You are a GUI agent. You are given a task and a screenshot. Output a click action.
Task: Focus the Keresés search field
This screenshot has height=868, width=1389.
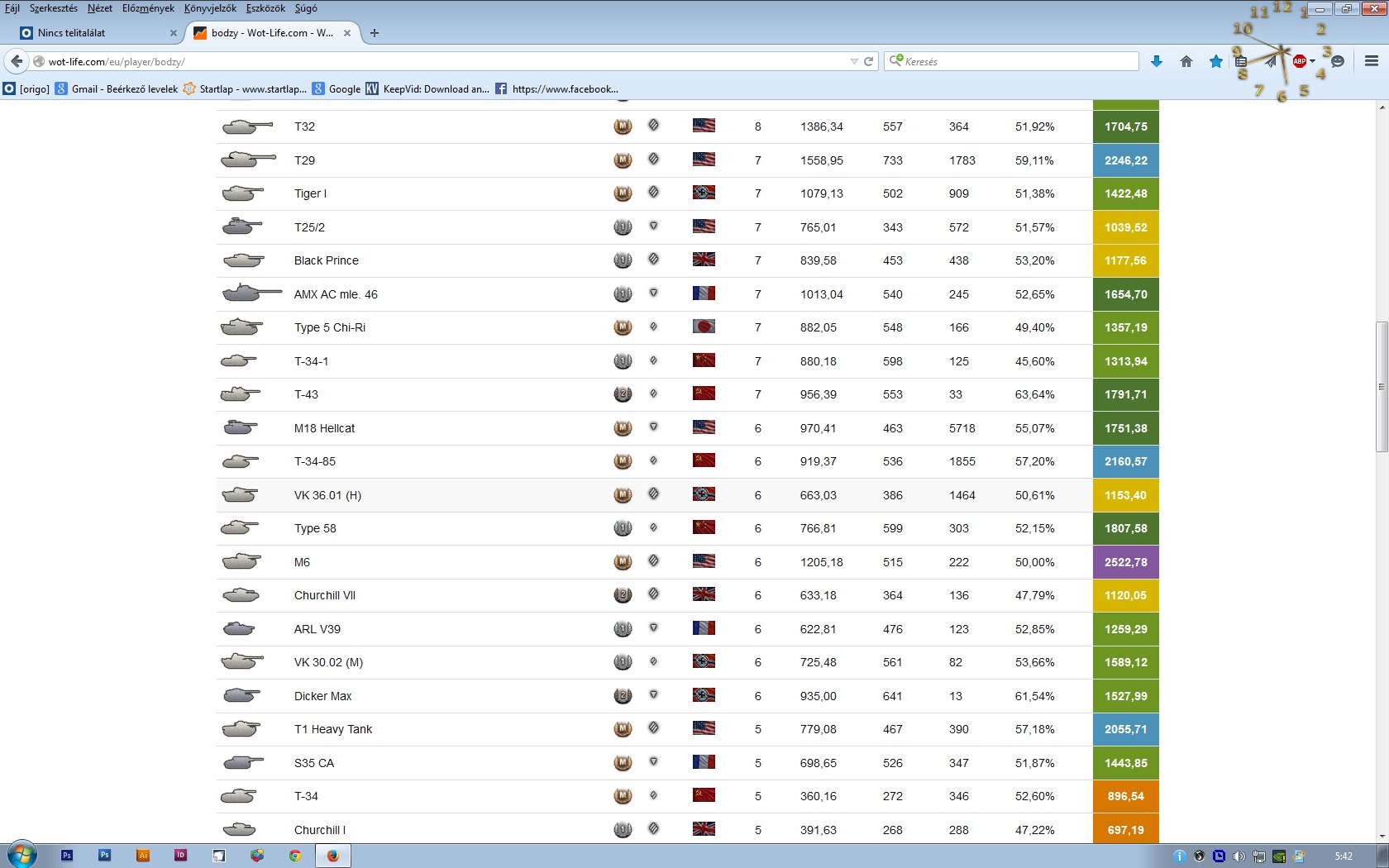(x=1017, y=61)
